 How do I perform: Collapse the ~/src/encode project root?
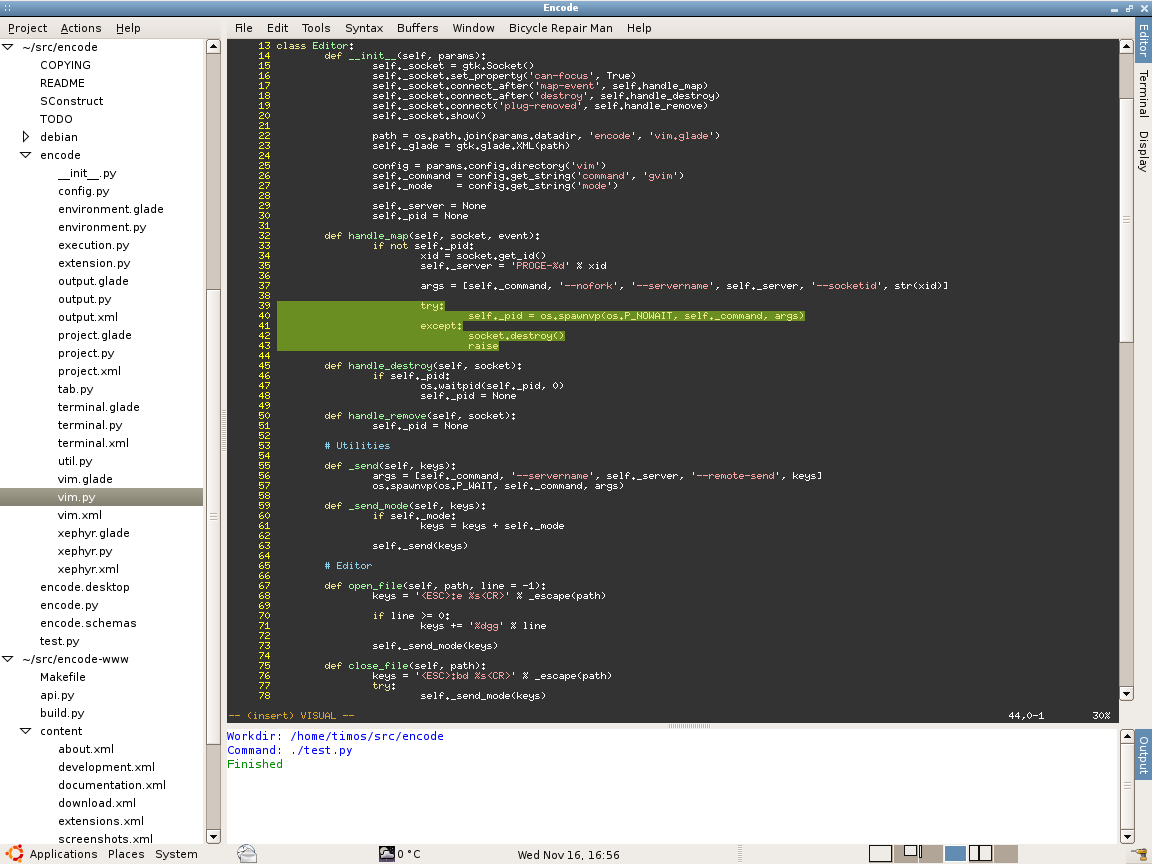click(x=8, y=47)
